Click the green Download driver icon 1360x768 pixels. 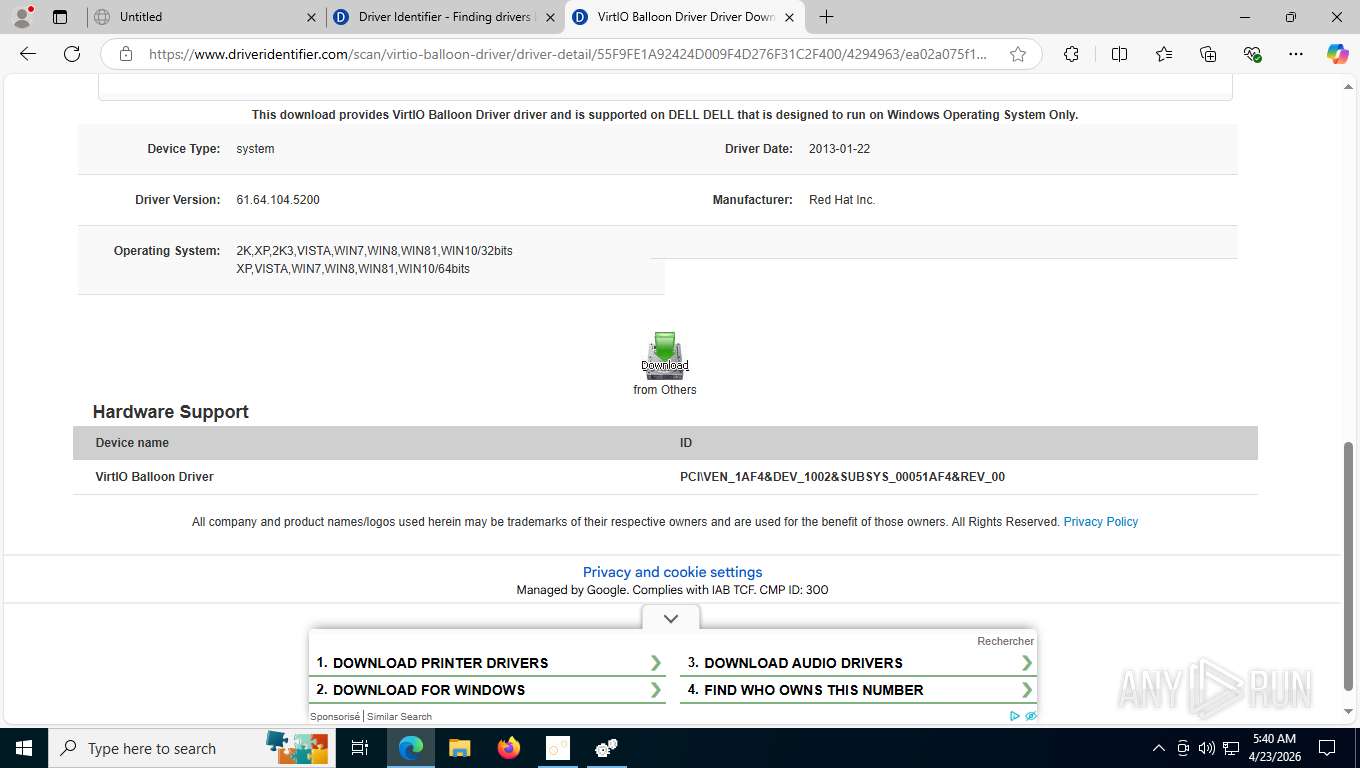click(665, 355)
